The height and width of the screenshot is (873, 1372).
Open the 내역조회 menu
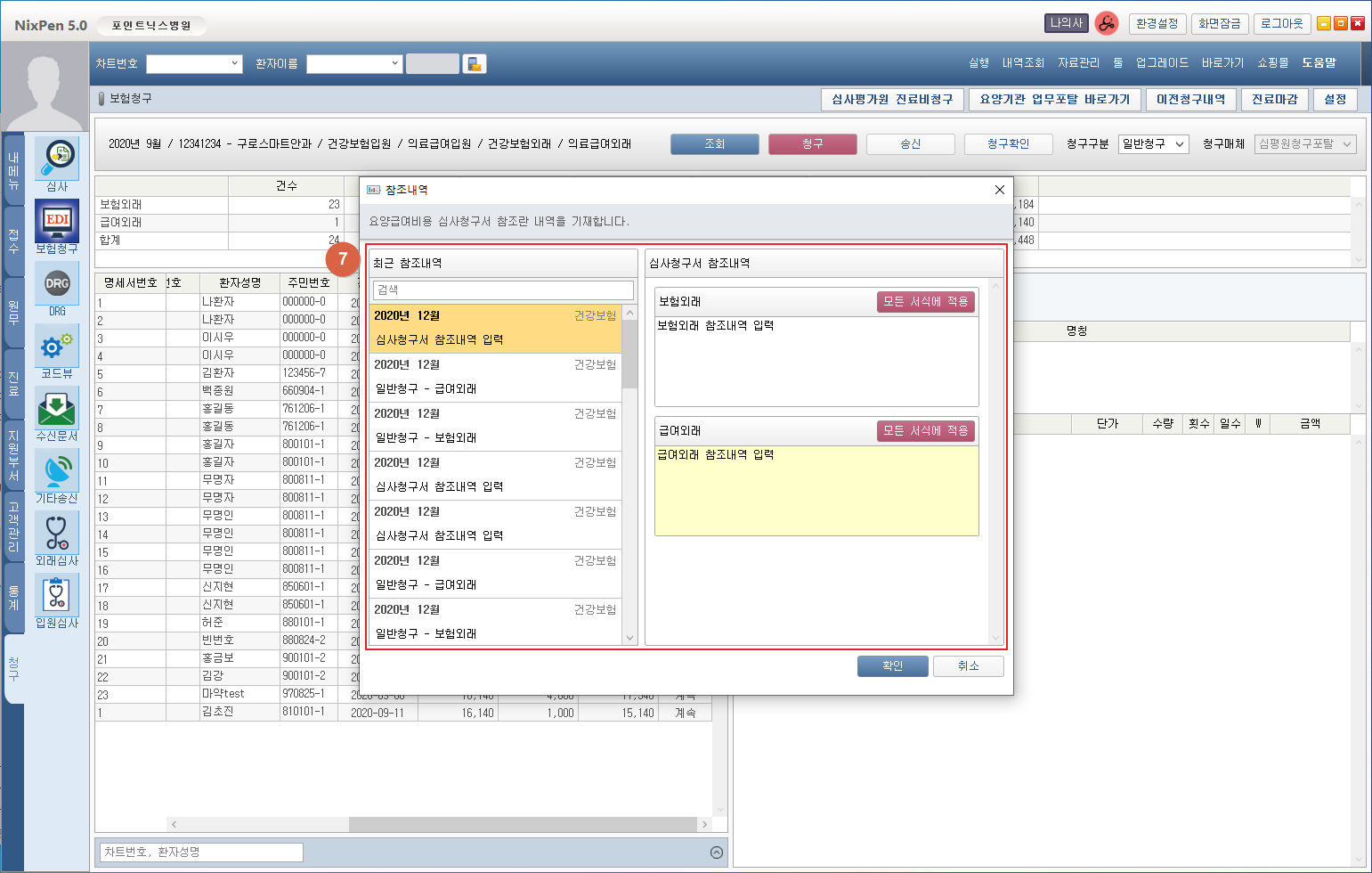[x=1023, y=63]
